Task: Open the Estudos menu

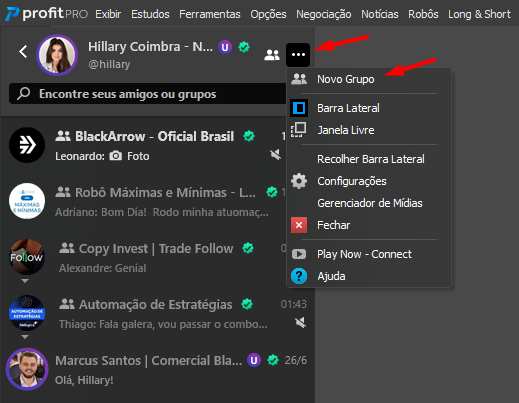Action: [x=150, y=14]
